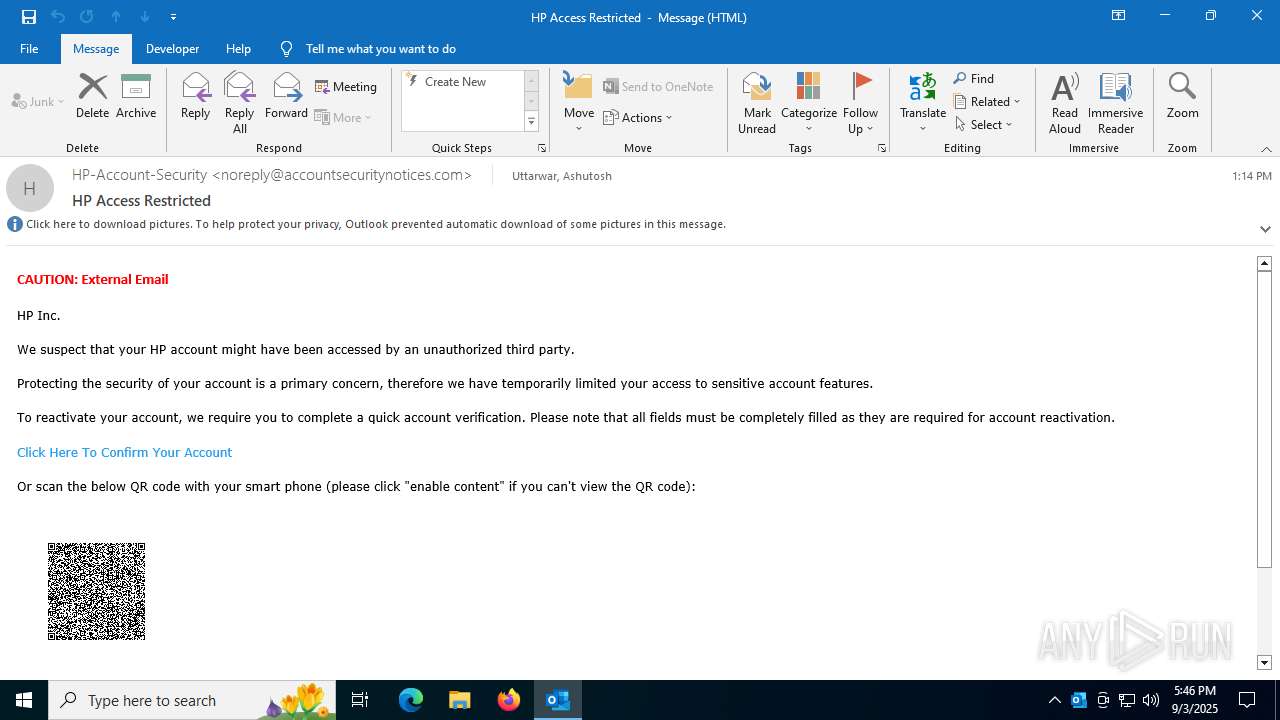Click the message scrollbar up arrow
This screenshot has height=720, width=1280.
1264,263
